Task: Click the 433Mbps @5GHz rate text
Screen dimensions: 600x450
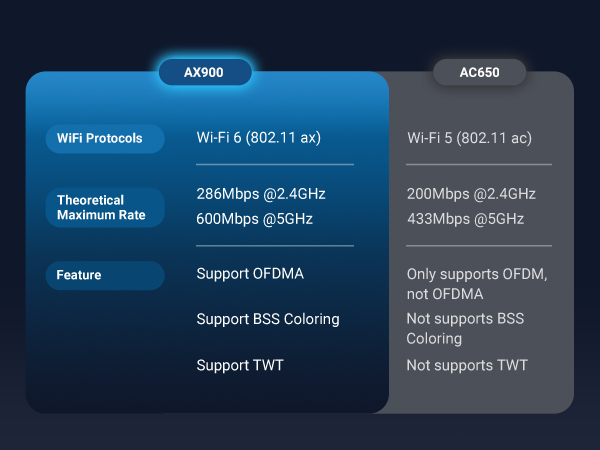Action: tap(465, 219)
